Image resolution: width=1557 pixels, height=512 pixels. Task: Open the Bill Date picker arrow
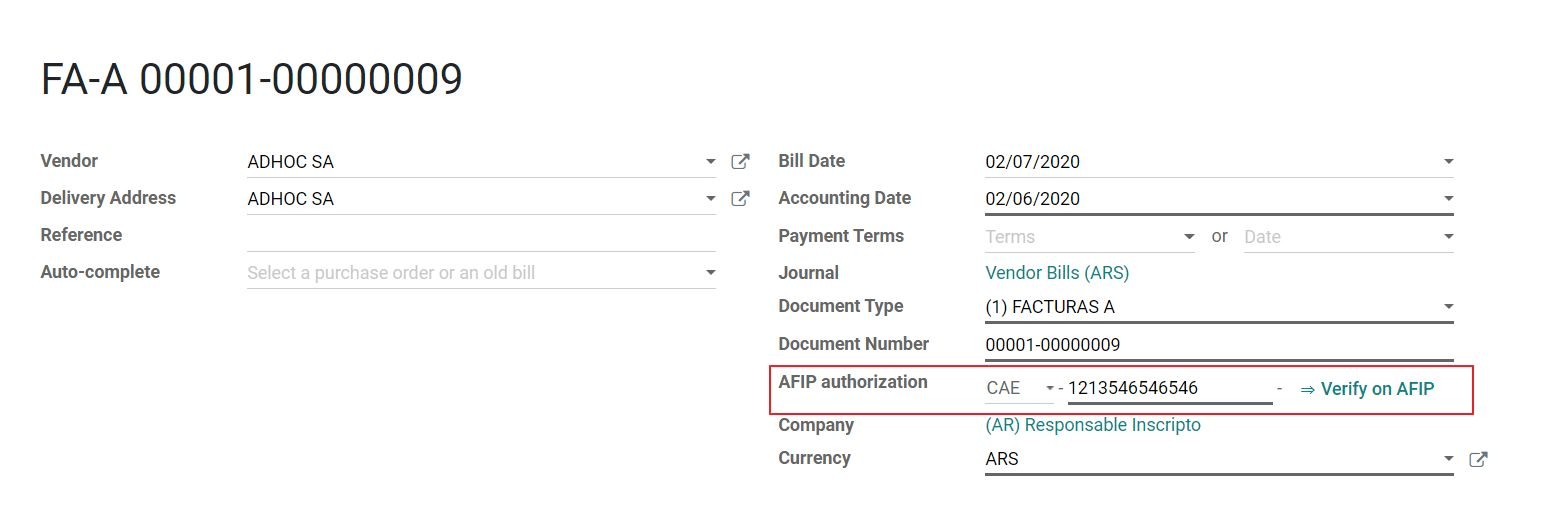tap(1448, 162)
